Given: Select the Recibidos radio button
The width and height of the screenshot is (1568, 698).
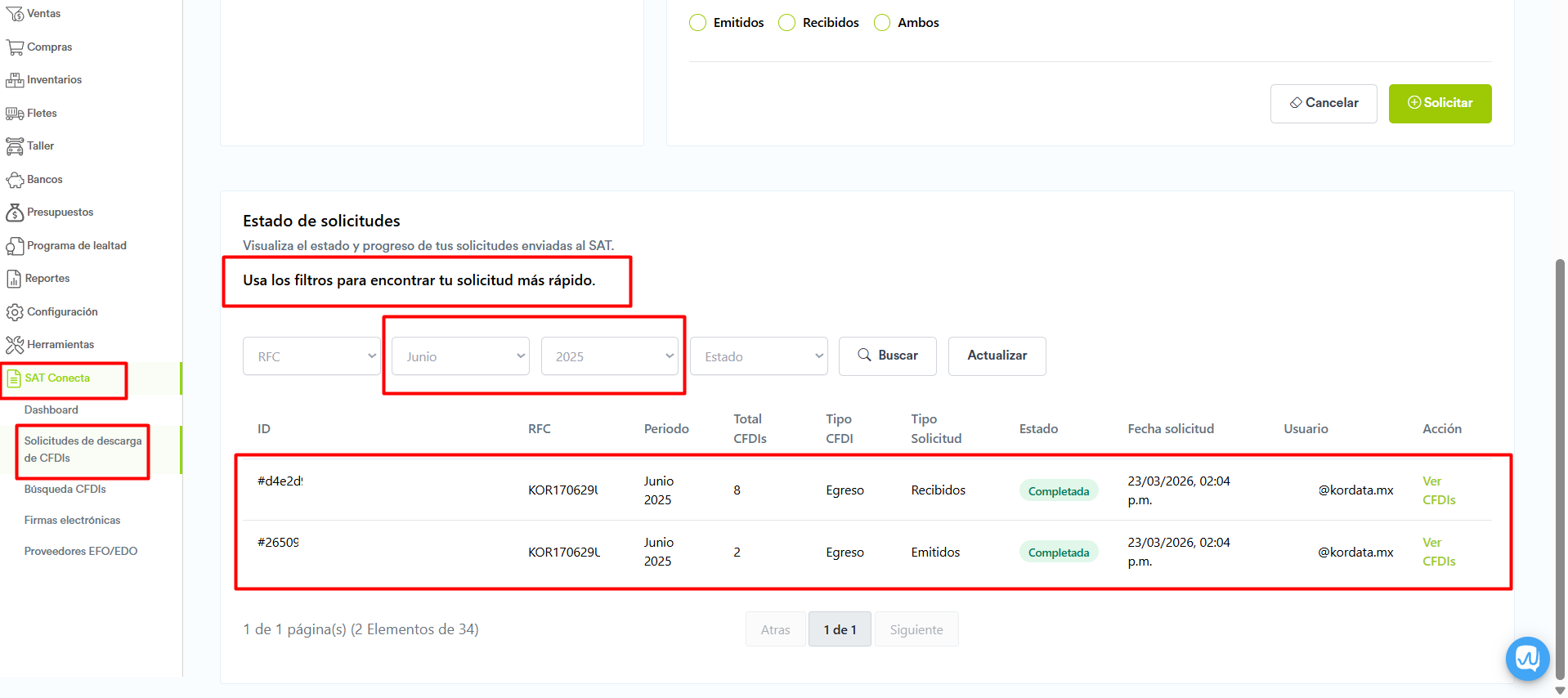Looking at the screenshot, I should pyautogui.click(x=786, y=23).
